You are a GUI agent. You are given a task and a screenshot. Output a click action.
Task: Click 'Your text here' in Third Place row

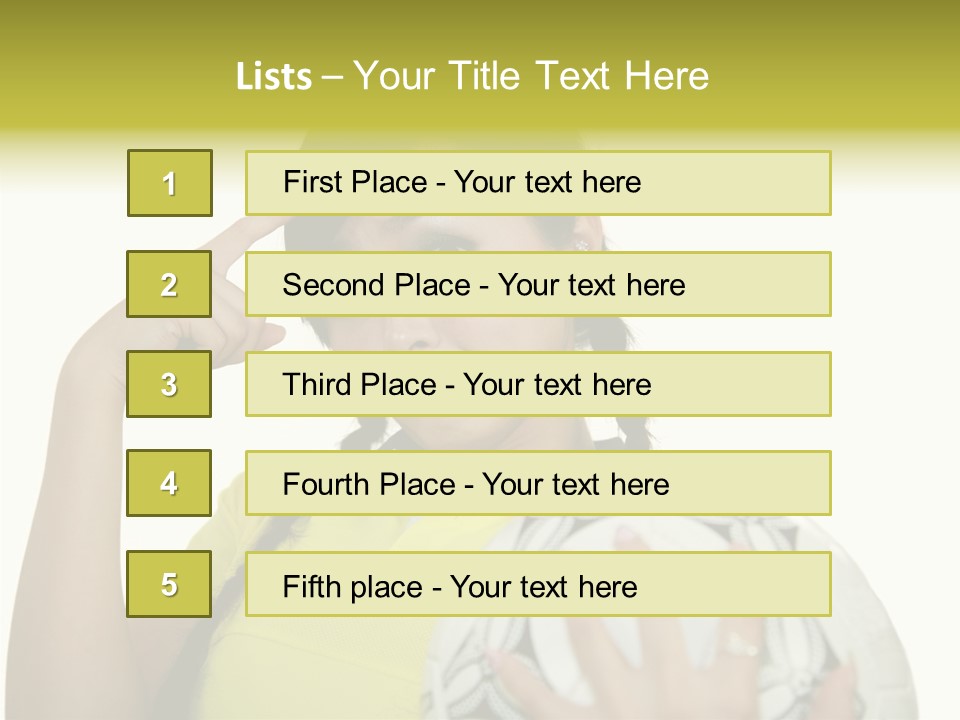(x=558, y=385)
